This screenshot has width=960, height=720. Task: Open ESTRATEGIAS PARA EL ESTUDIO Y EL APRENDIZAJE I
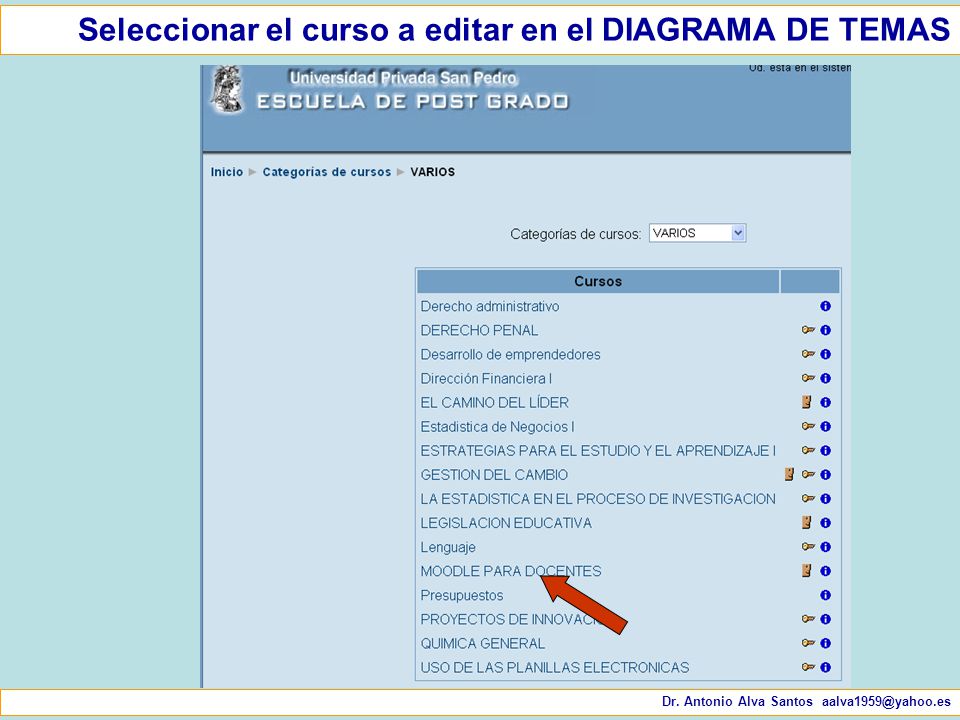[598, 451]
